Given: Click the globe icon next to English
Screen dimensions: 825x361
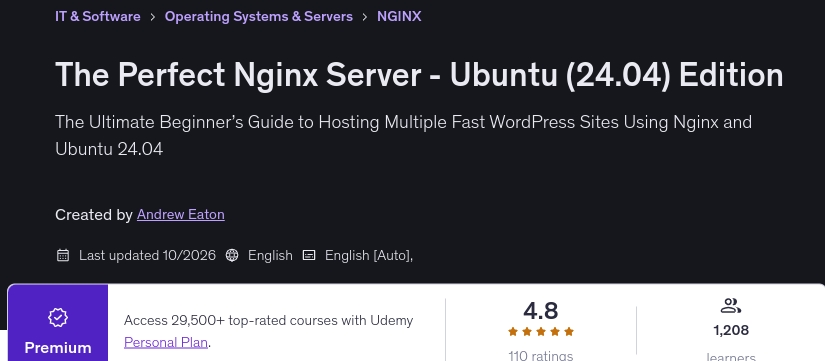Looking at the screenshot, I should pyautogui.click(x=232, y=256).
